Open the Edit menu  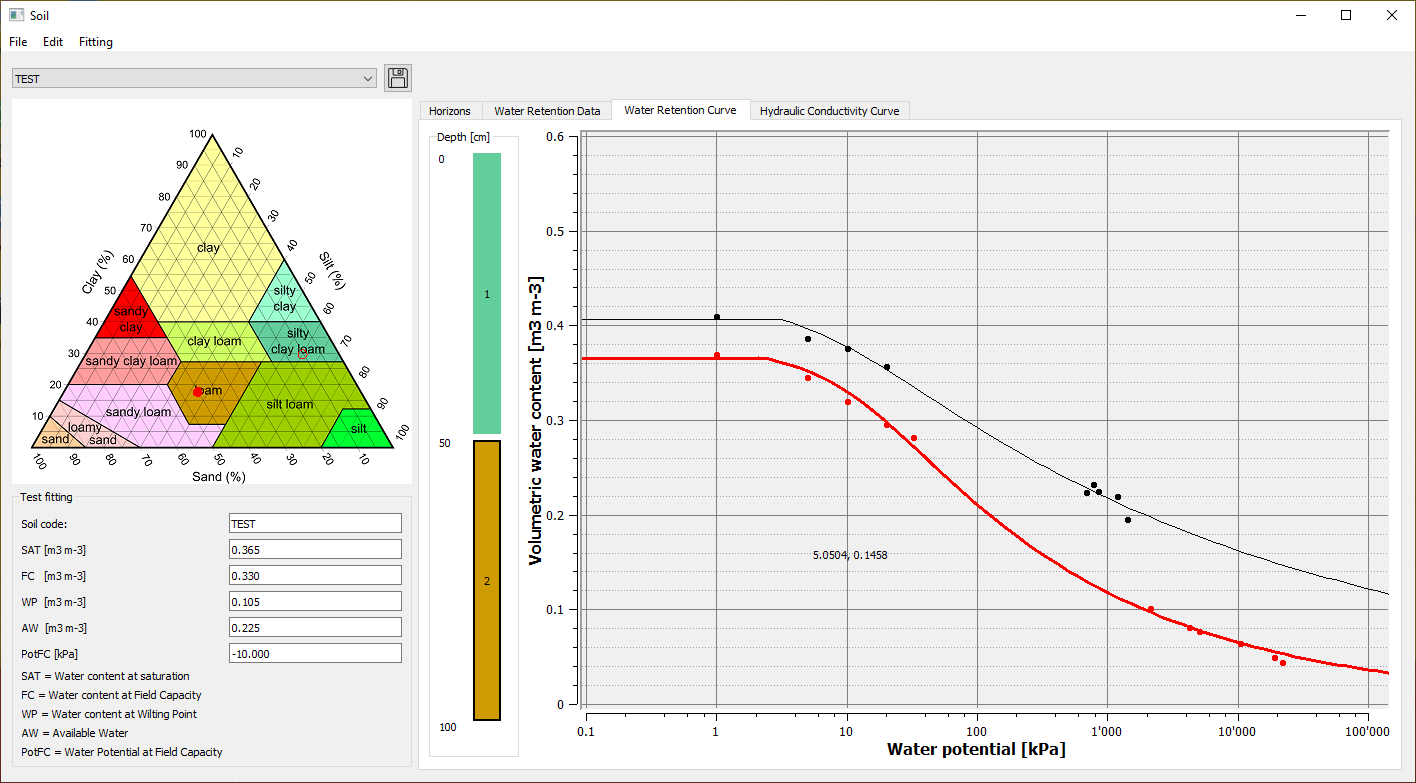point(53,42)
